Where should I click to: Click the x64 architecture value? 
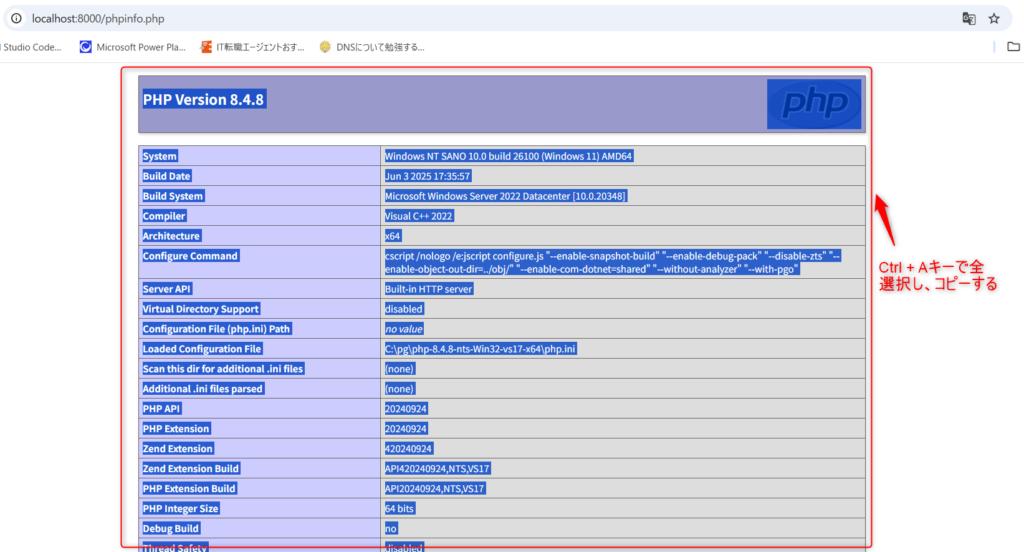[392, 236]
